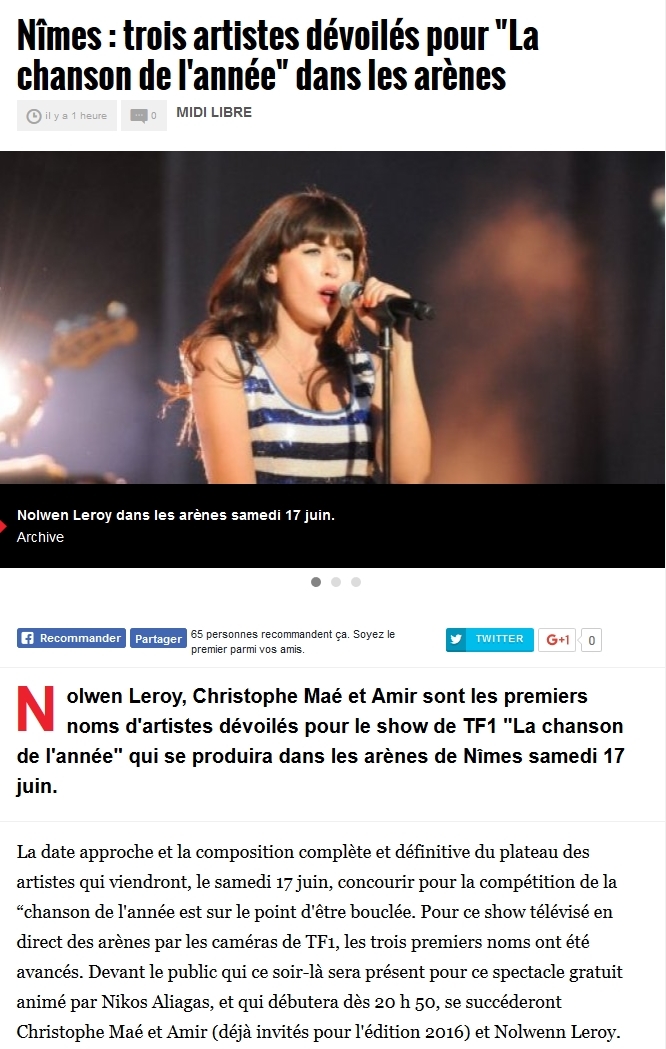This screenshot has height=1049, width=666.
Task: Click the 'il y a 1 heure' timestamp
Action: (x=76, y=116)
